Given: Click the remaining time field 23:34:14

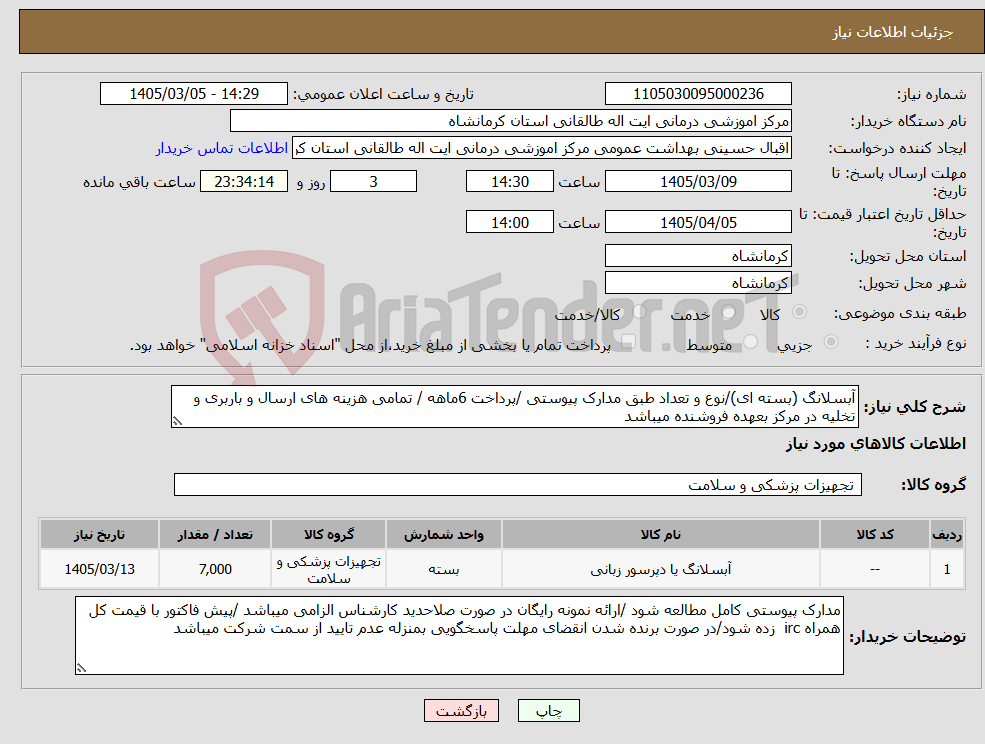Looking at the screenshot, I should 244,182.
